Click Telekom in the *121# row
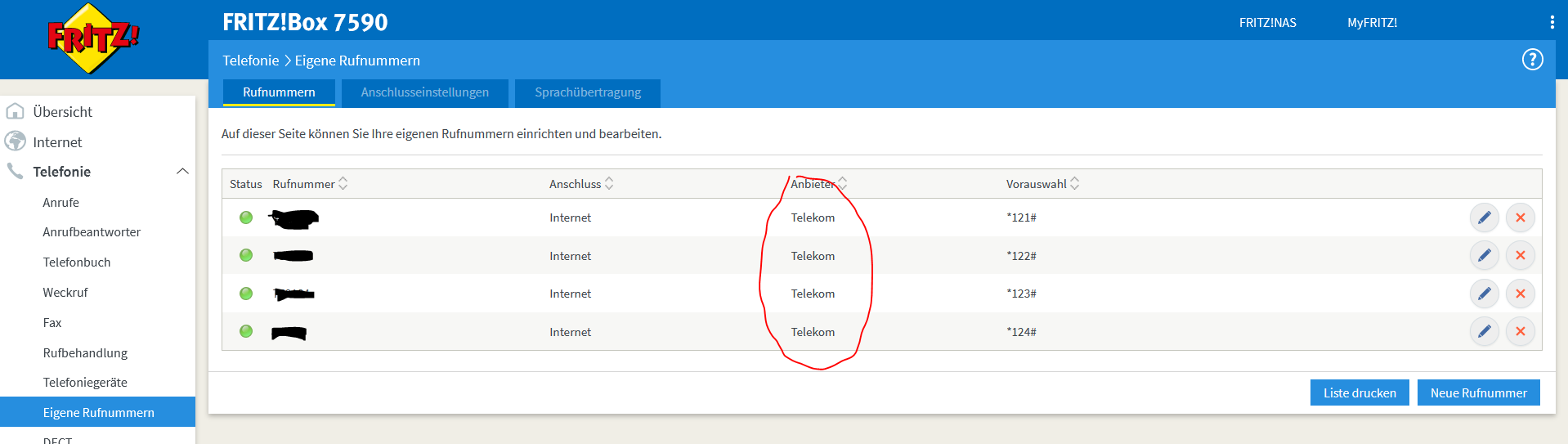The width and height of the screenshot is (1568, 444). 813,218
